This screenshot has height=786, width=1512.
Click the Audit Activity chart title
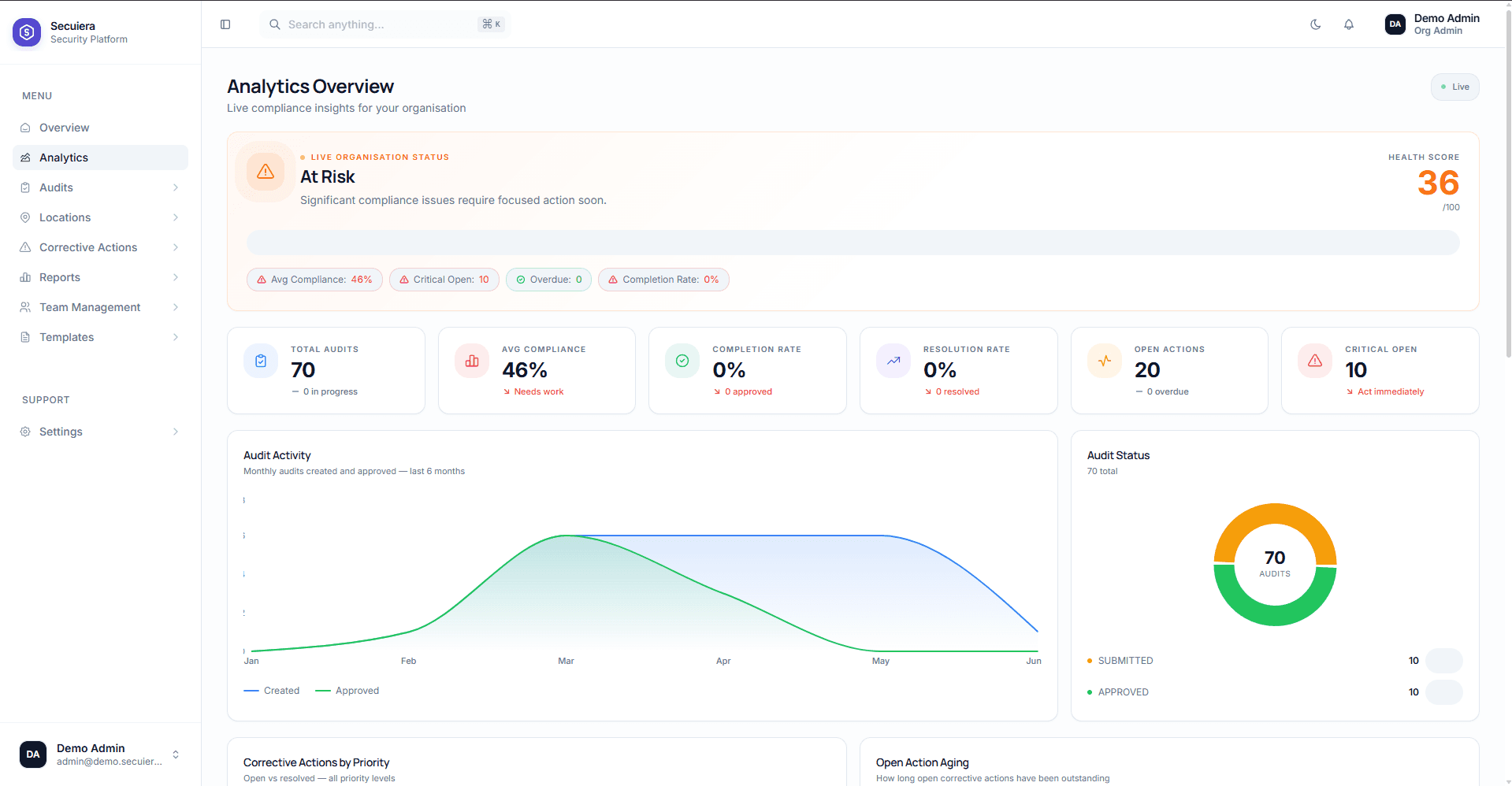point(277,455)
